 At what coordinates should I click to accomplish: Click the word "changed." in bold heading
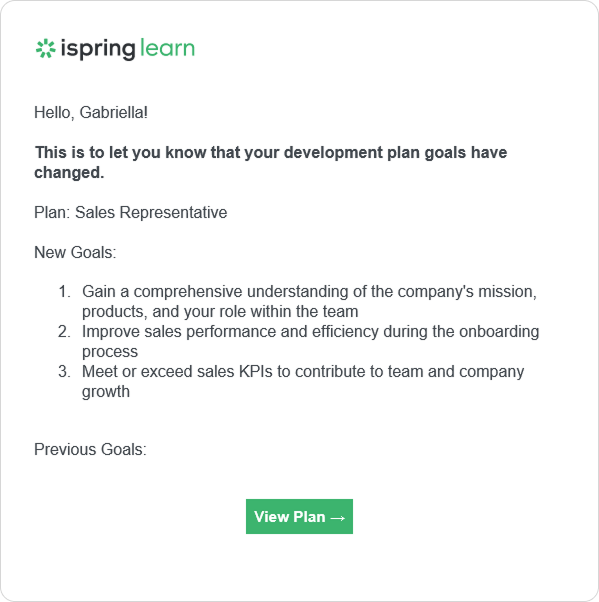click(x=69, y=172)
